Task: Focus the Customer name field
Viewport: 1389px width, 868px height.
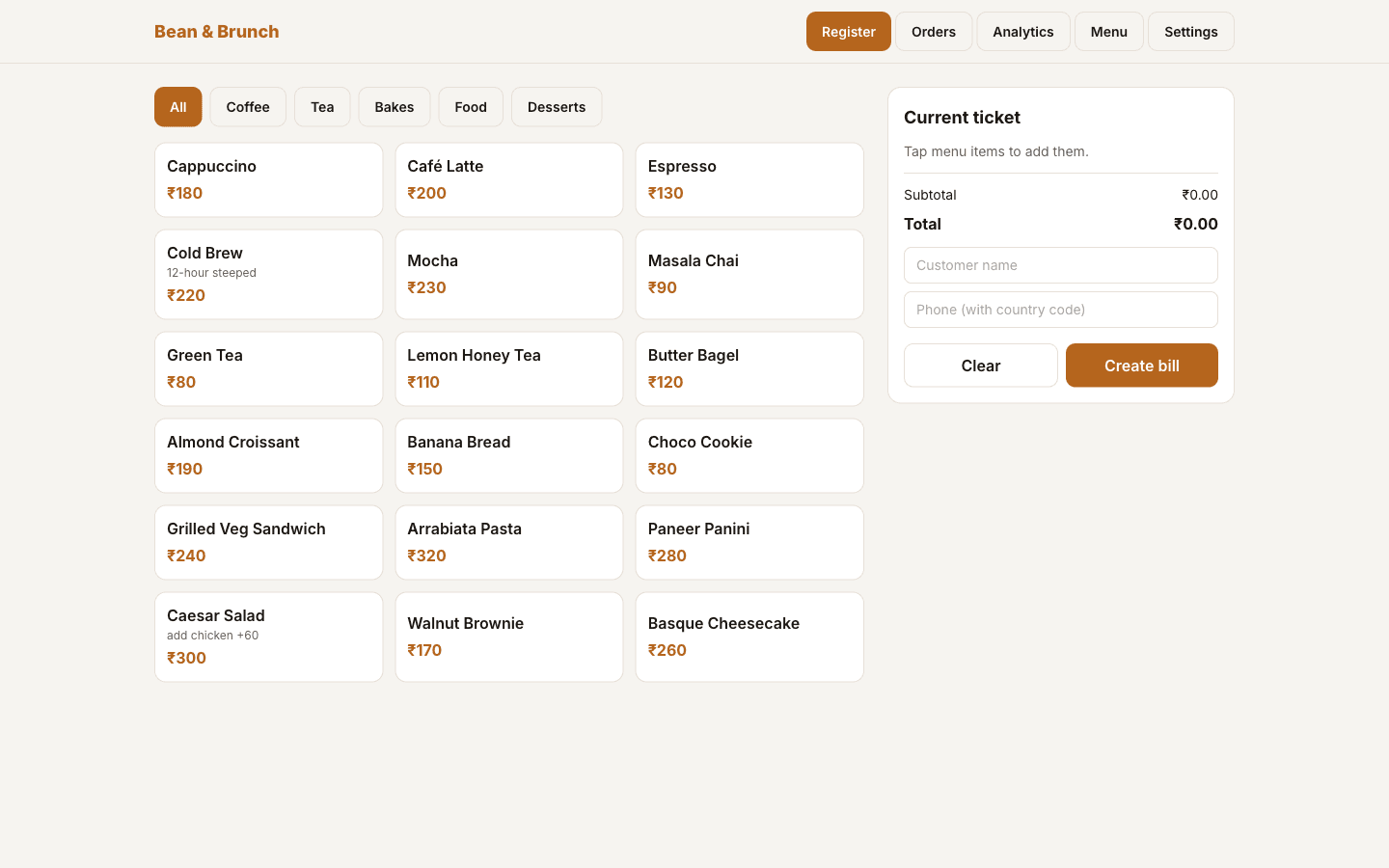Action: point(1061,265)
